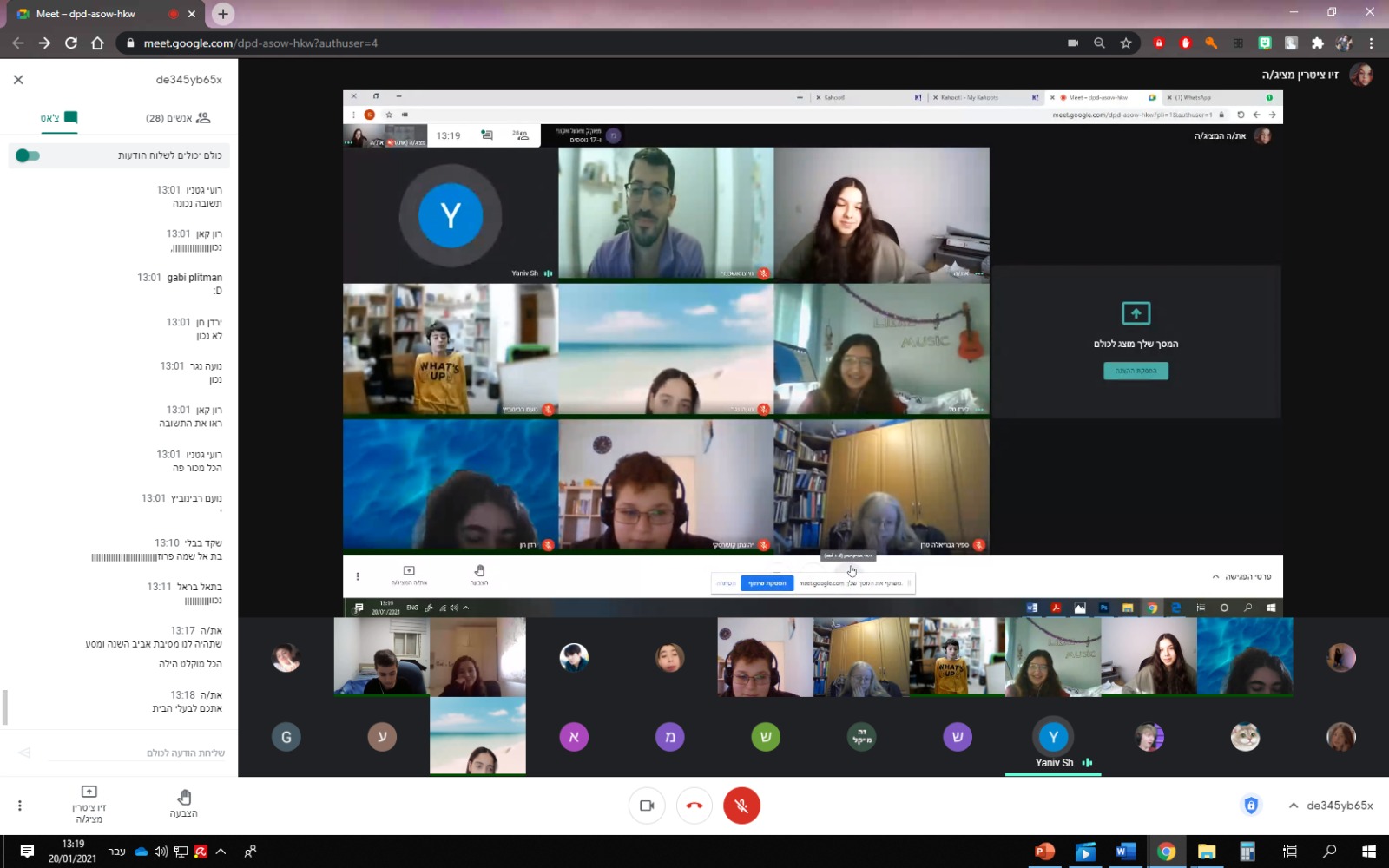The height and width of the screenshot is (868, 1389).
Task: Select Yaniv Sh participant tile
Action: 1053,738
